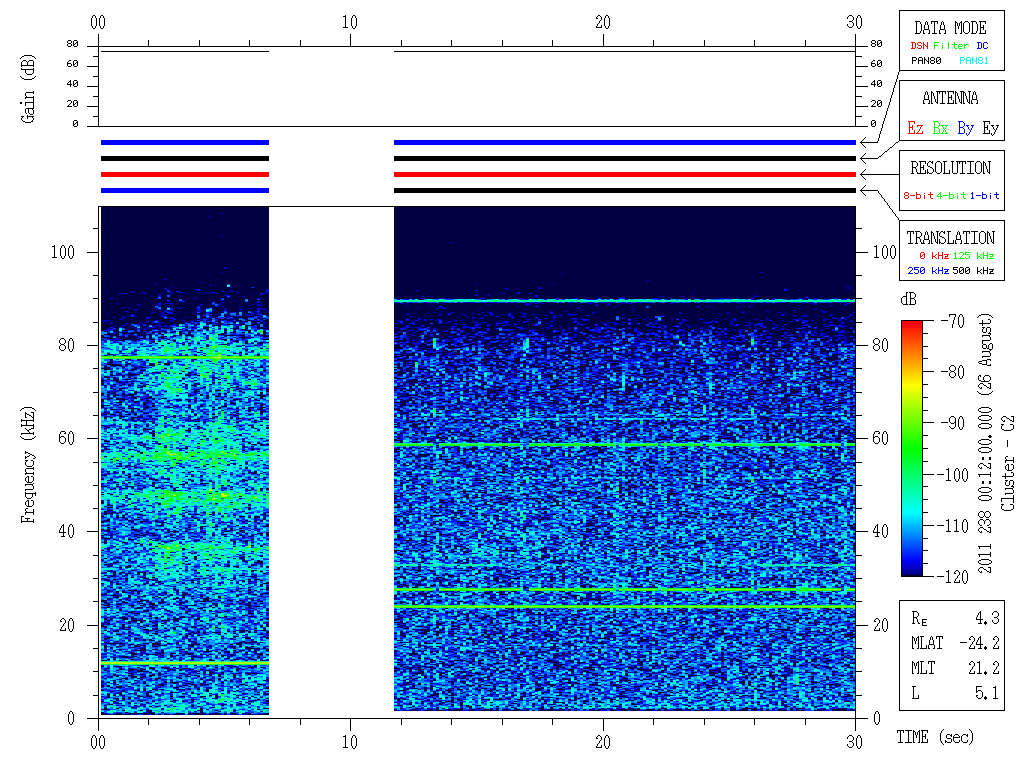Screen dimensions: 1024x768
Task: Click the Gain (dB) axis label
Action: tap(27, 89)
